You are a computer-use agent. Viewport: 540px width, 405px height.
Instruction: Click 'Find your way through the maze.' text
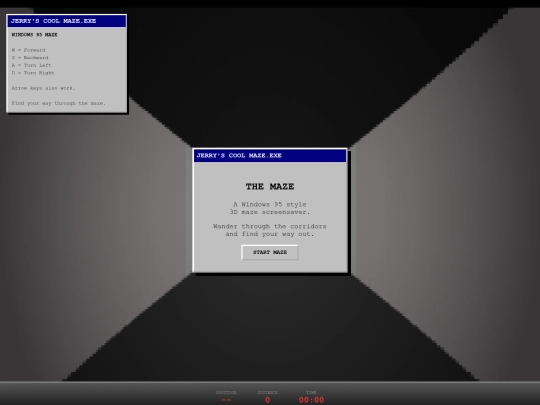[x=59, y=103]
